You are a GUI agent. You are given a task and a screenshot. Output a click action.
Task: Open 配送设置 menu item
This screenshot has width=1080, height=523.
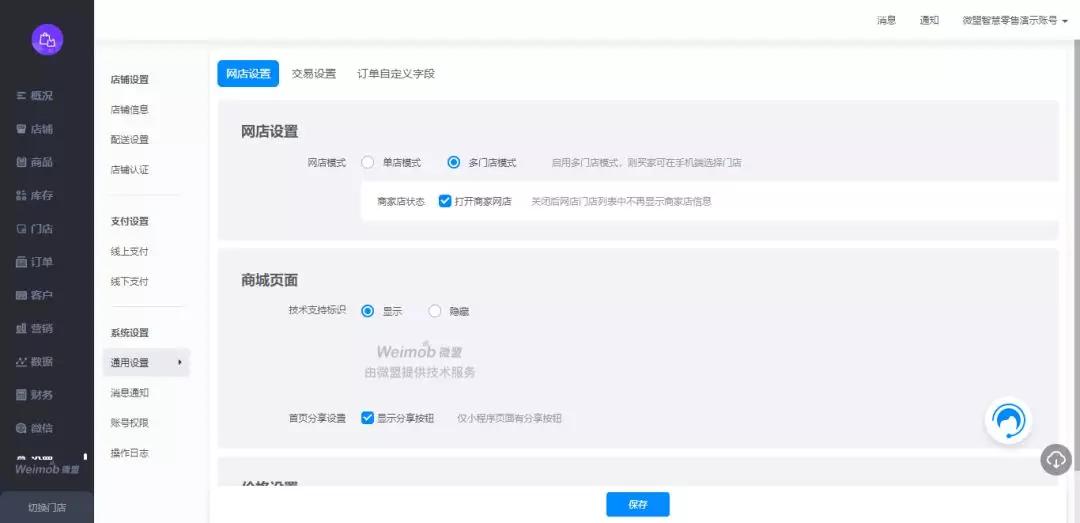coord(129,139)
